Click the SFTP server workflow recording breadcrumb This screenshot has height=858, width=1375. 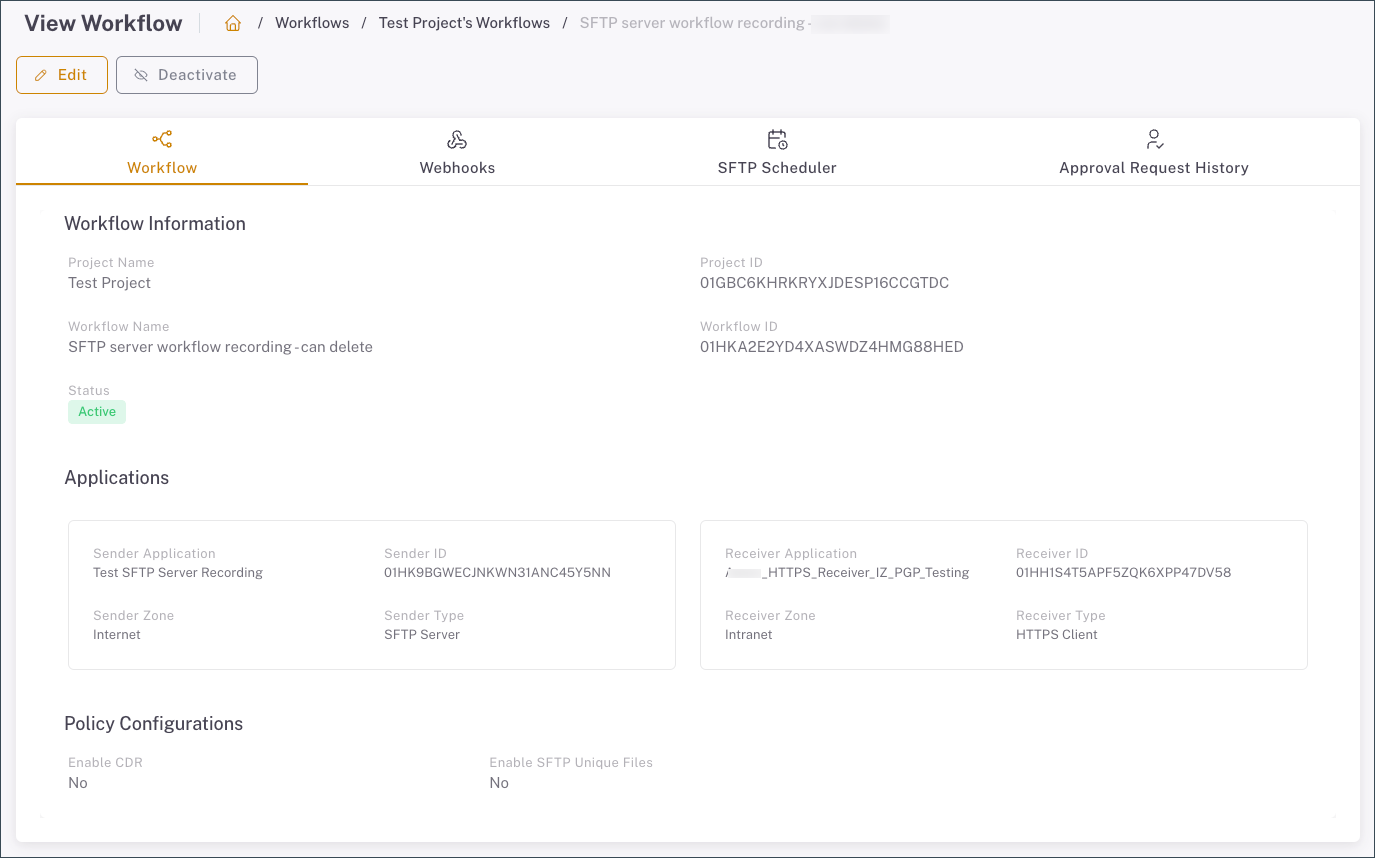[x=734, y=23]
